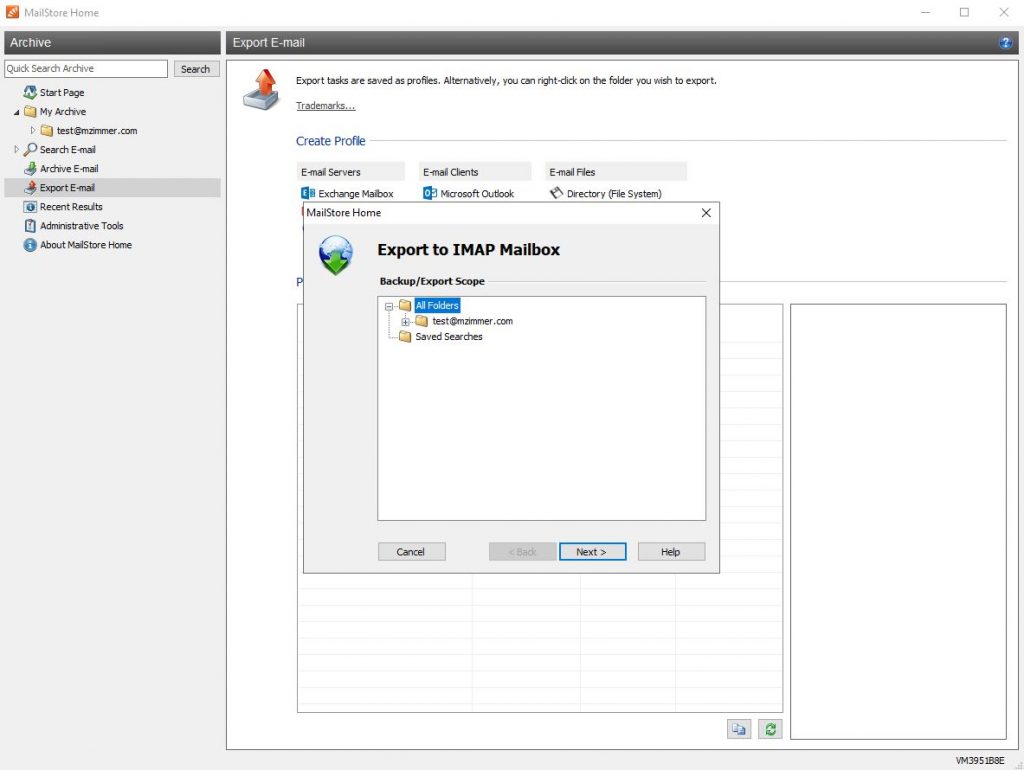Click the green refresh icon button

pos(769,729)
